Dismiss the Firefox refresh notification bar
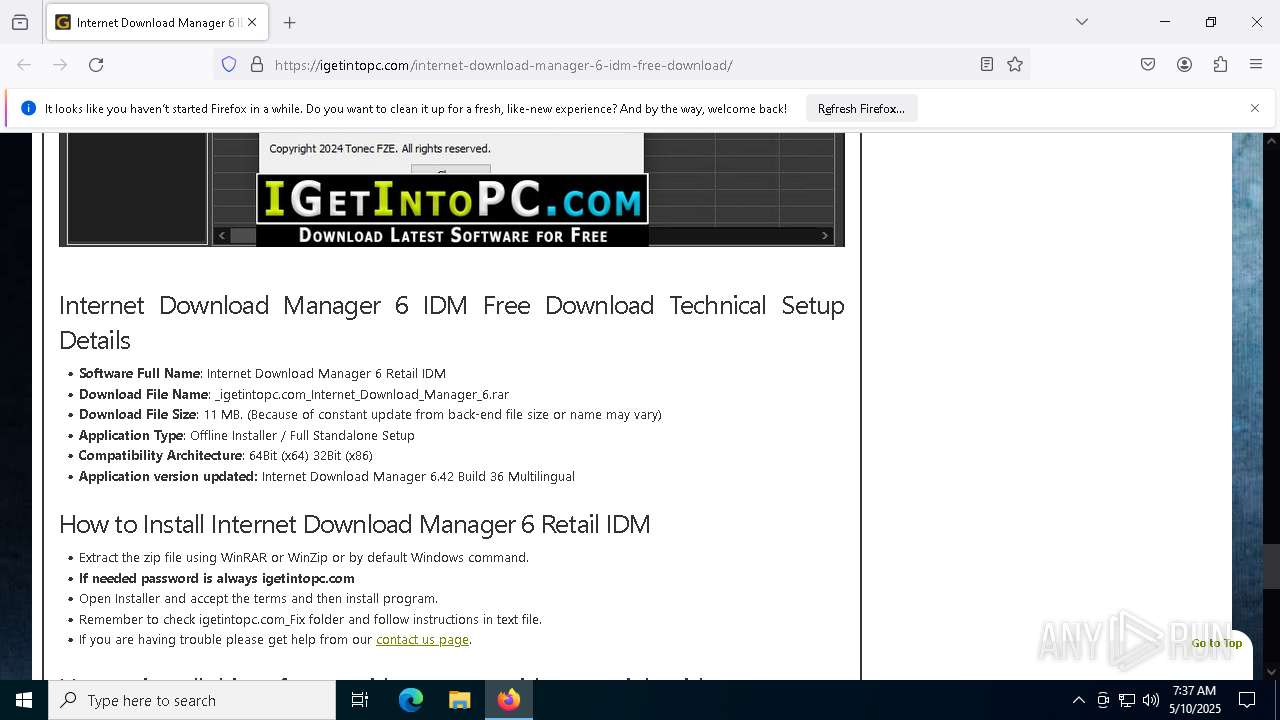This screenshot has height=720, width=1280. click(1255, 108)
